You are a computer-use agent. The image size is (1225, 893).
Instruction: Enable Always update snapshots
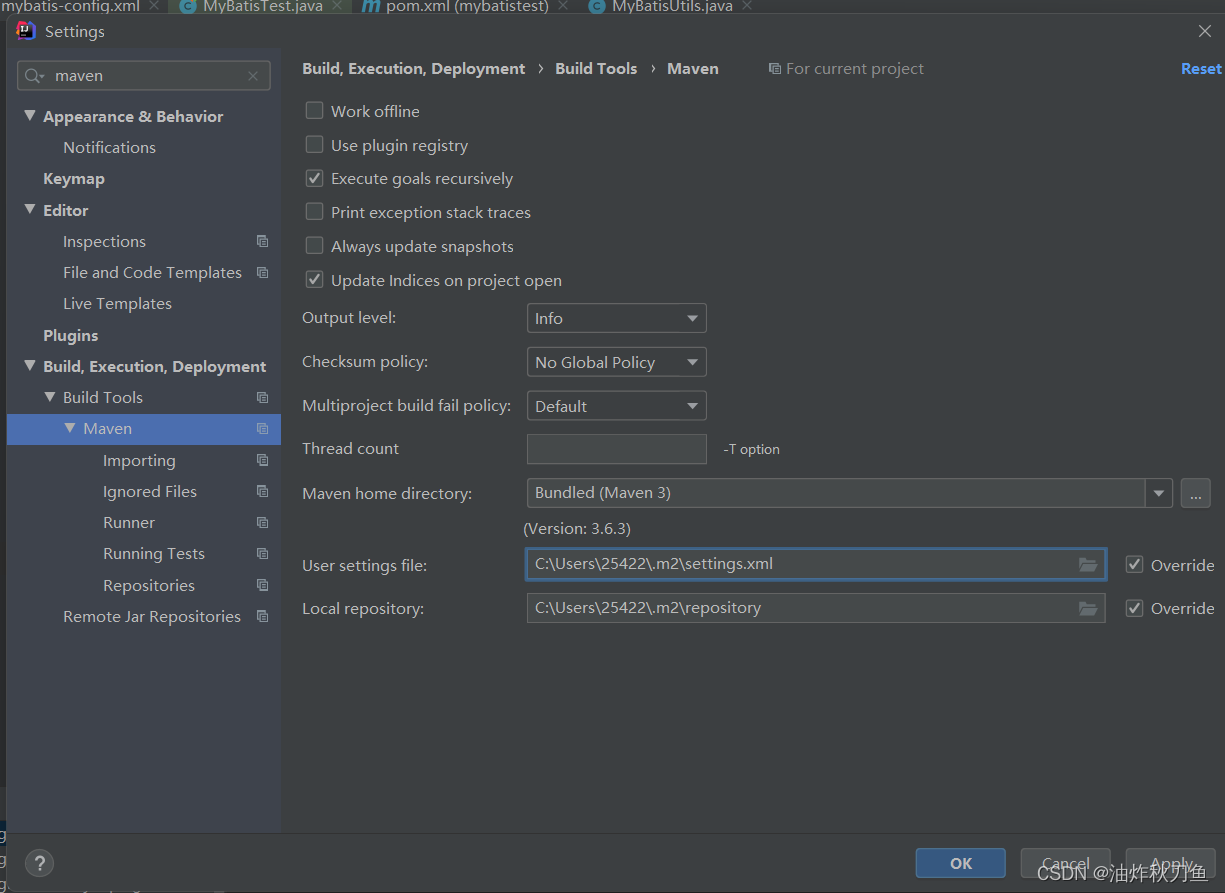pyautogui.click(x=314, y=246)
